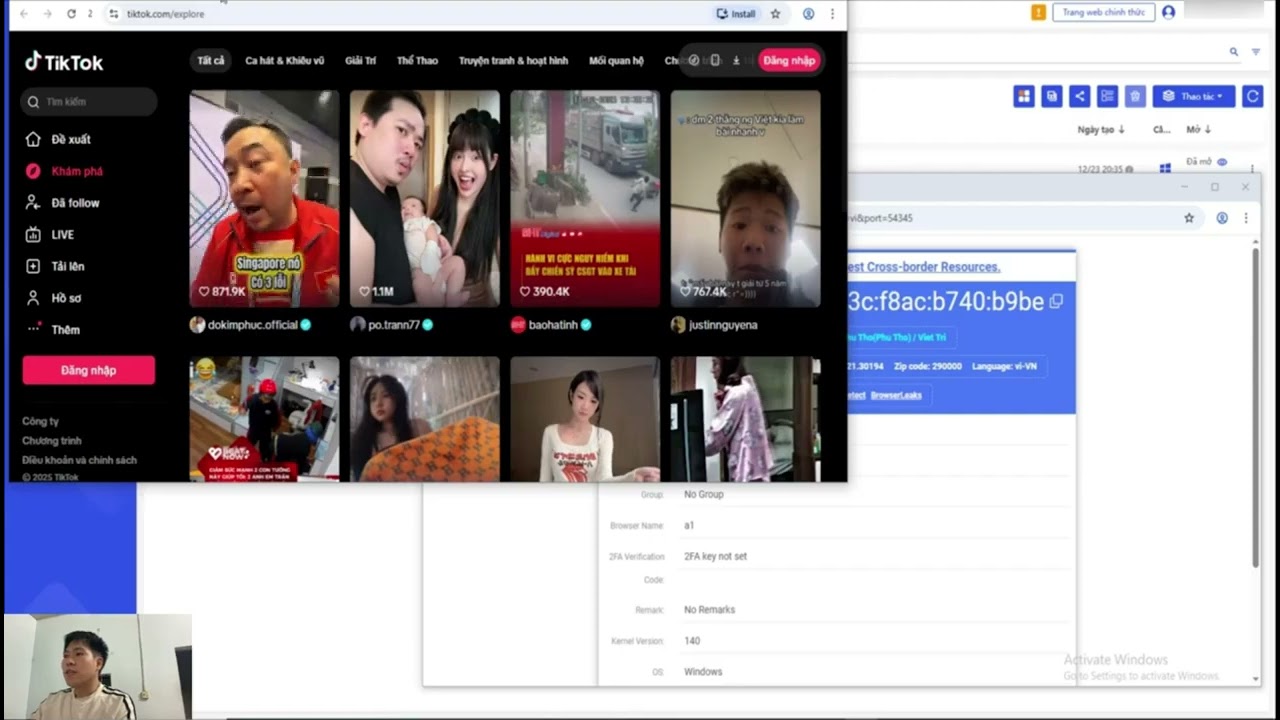
Task: Bookmark the tiktok.com/explore page with star
Action: (775, 14)
